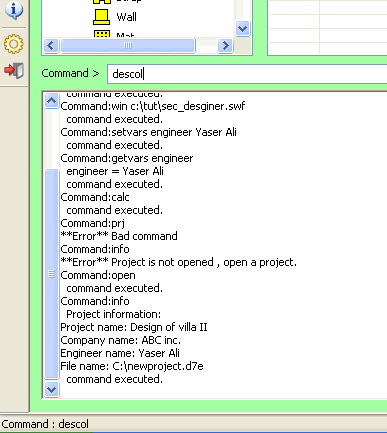Open settings via the gear icon
The width and height of the screenshot is (387, 433).
(x=14, y=44)
